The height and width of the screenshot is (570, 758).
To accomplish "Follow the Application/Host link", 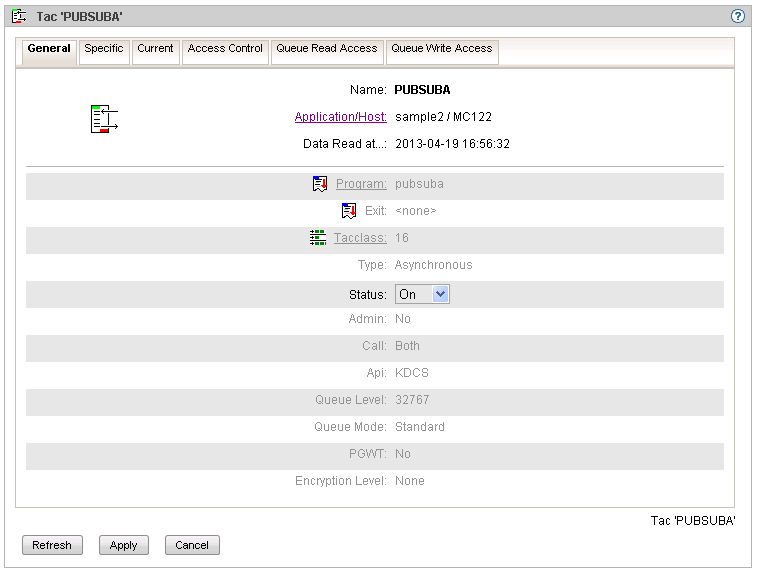I will [340, 117].
